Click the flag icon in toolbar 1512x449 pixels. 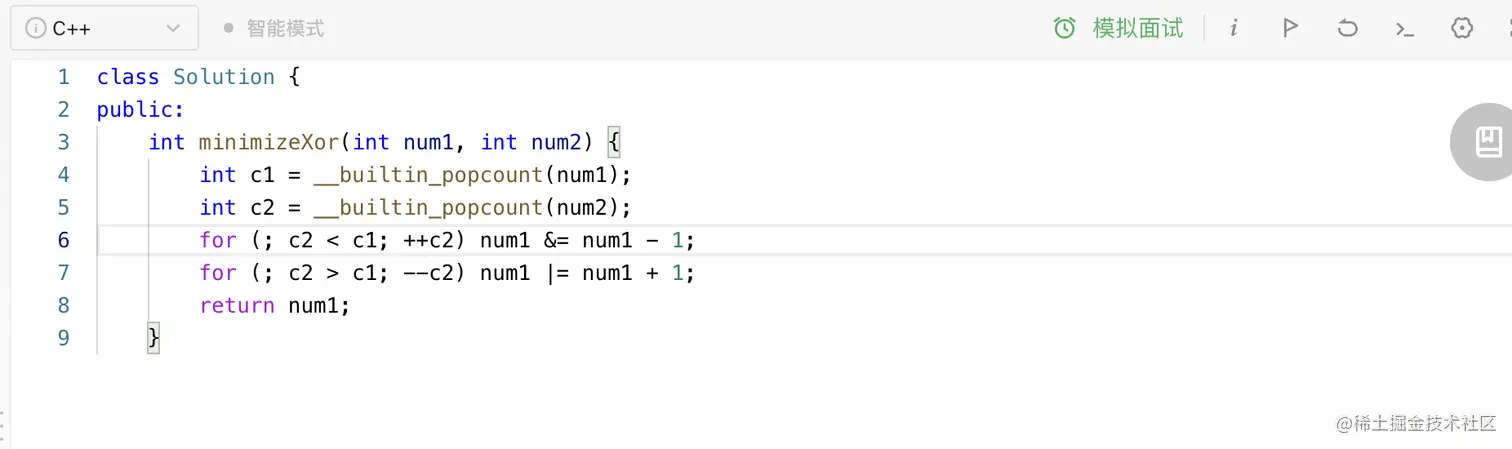click(x=1290, y=28)
